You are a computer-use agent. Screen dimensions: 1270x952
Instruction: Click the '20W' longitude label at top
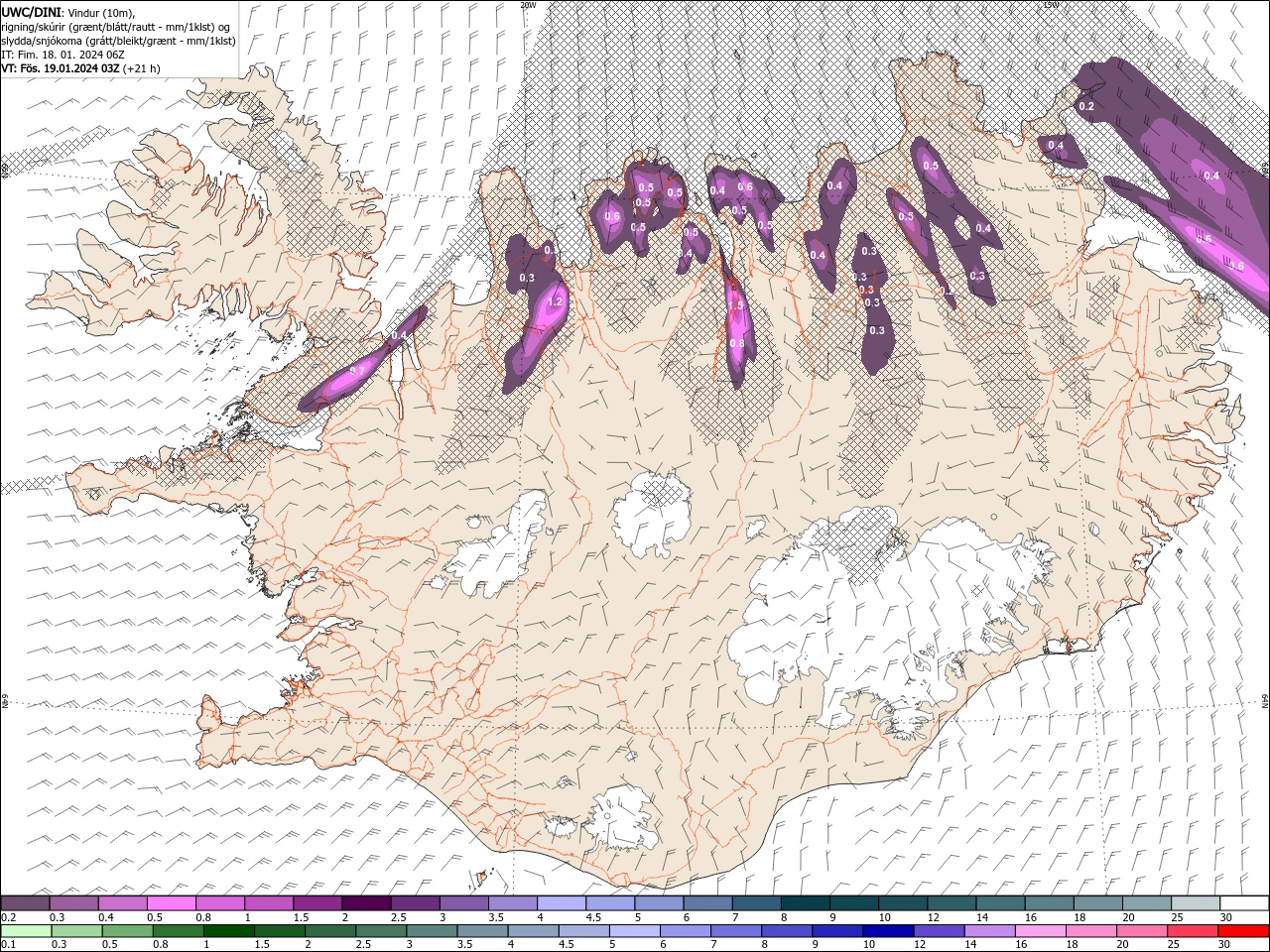point(528,4)
